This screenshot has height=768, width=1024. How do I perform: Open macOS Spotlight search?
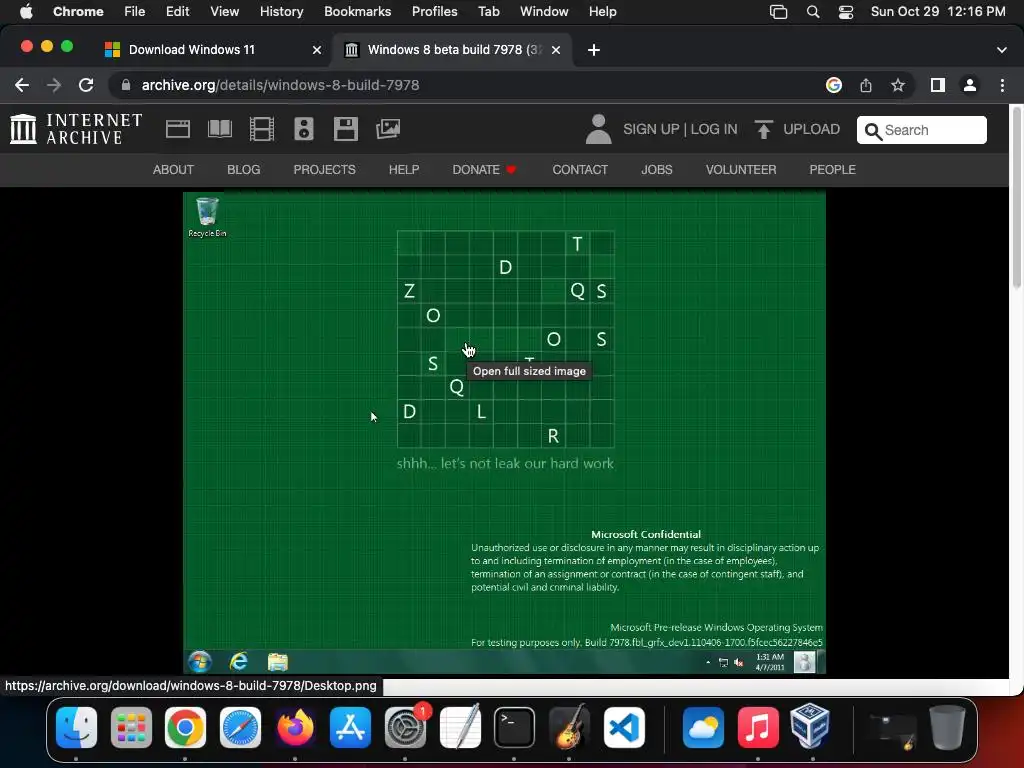pos(812,12)
